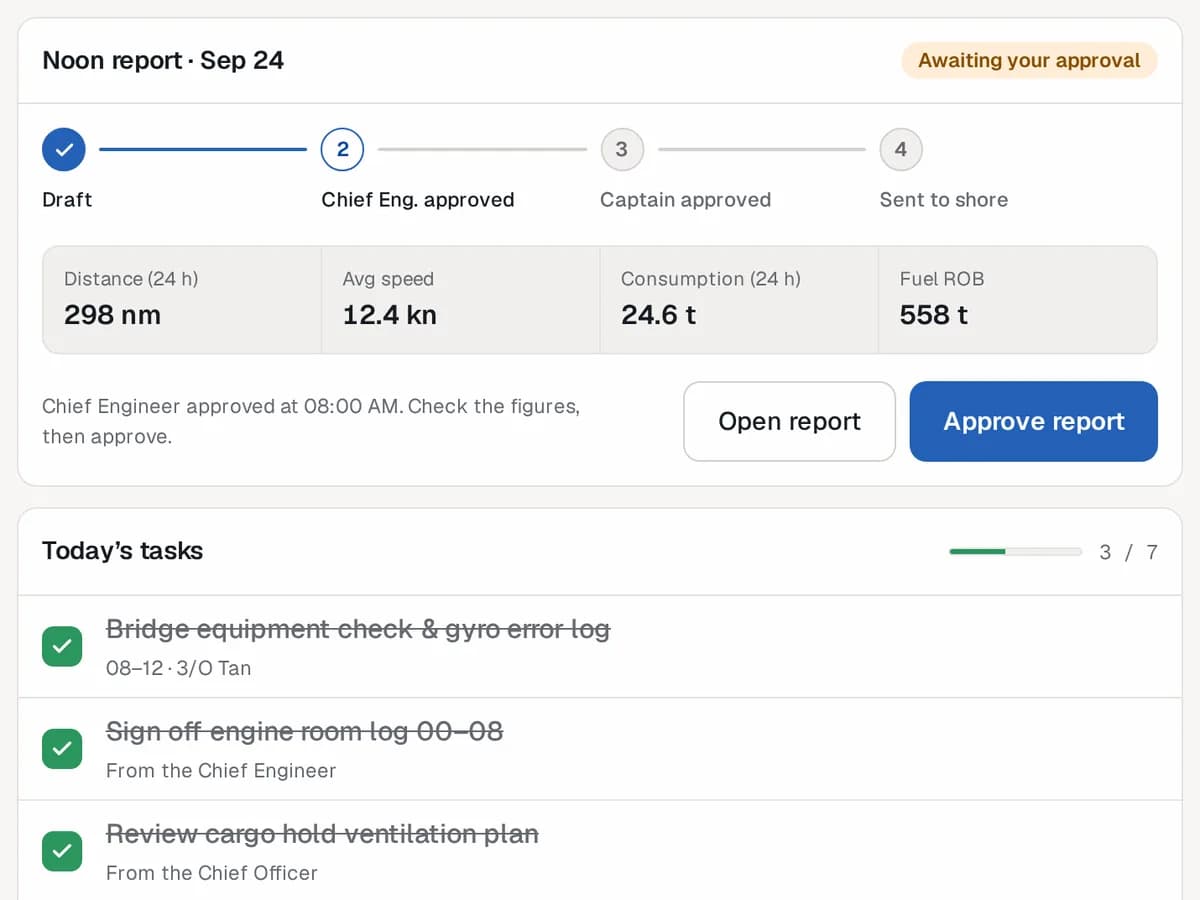This screenshot has height=900, width=1200.
Task: Open the noon report
Action: (x=789, y=421)
